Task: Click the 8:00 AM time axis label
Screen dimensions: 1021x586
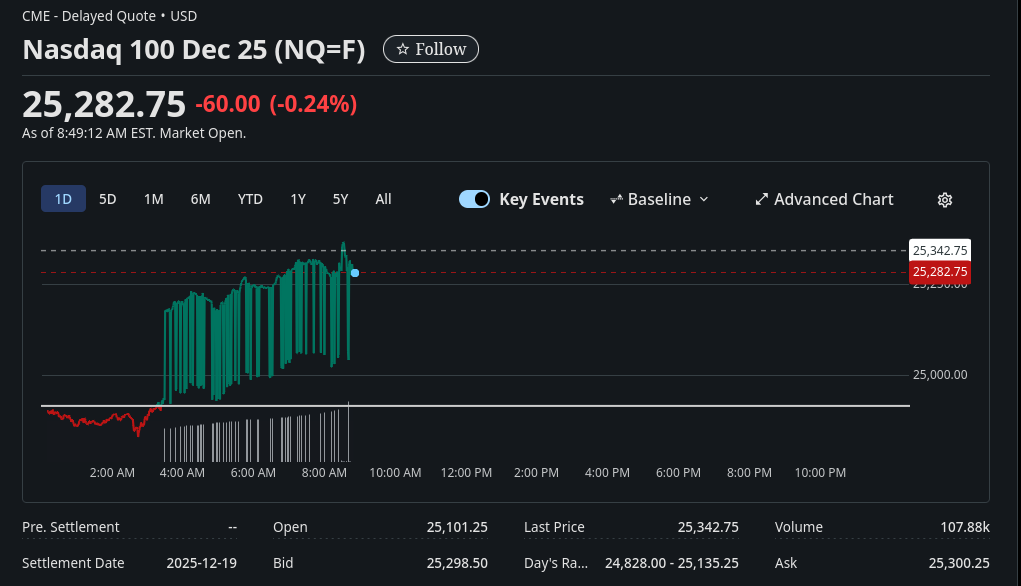Action: coord(324,473)
